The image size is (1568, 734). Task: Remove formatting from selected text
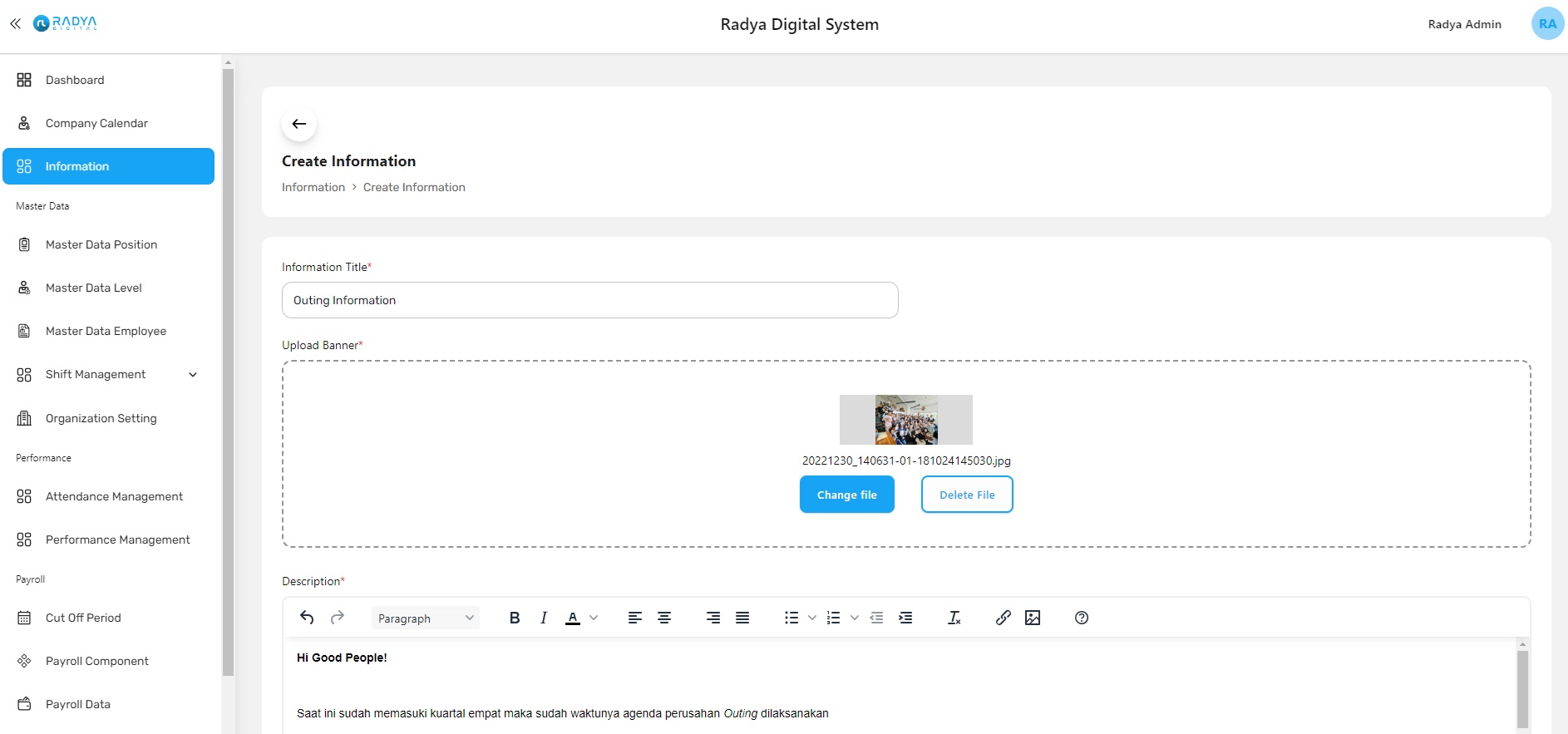click(954, 618)
